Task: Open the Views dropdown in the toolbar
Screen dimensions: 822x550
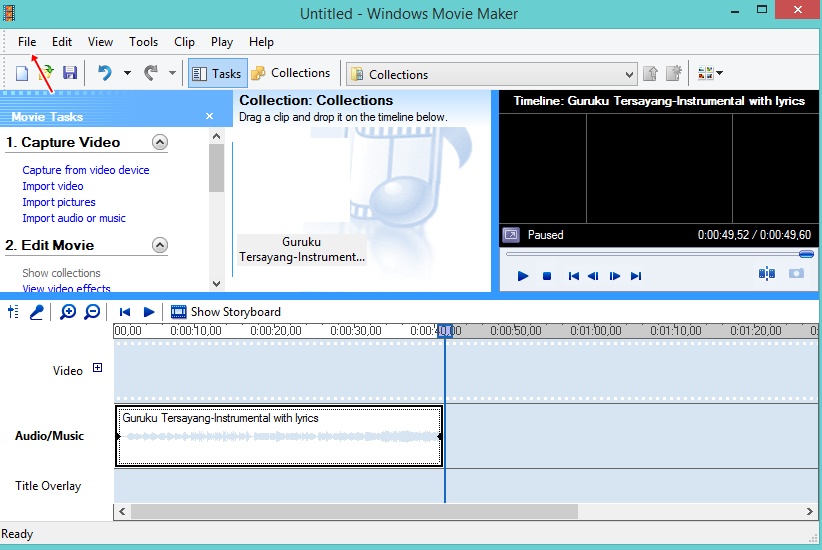Action: [x=710, y=73]
